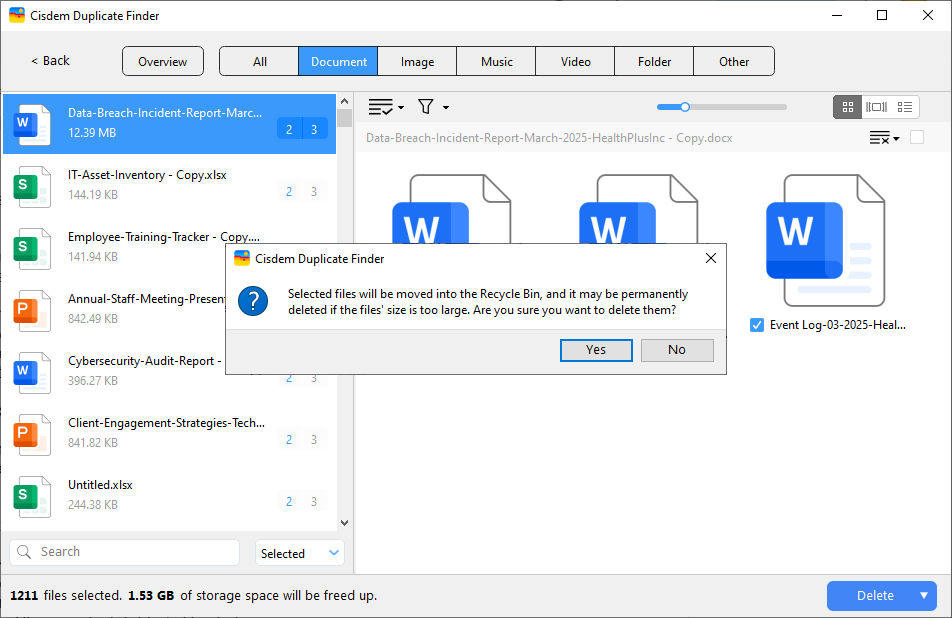Switch to comparison view mode
This screenshot has width=952, height=618.
coord(876,107)
